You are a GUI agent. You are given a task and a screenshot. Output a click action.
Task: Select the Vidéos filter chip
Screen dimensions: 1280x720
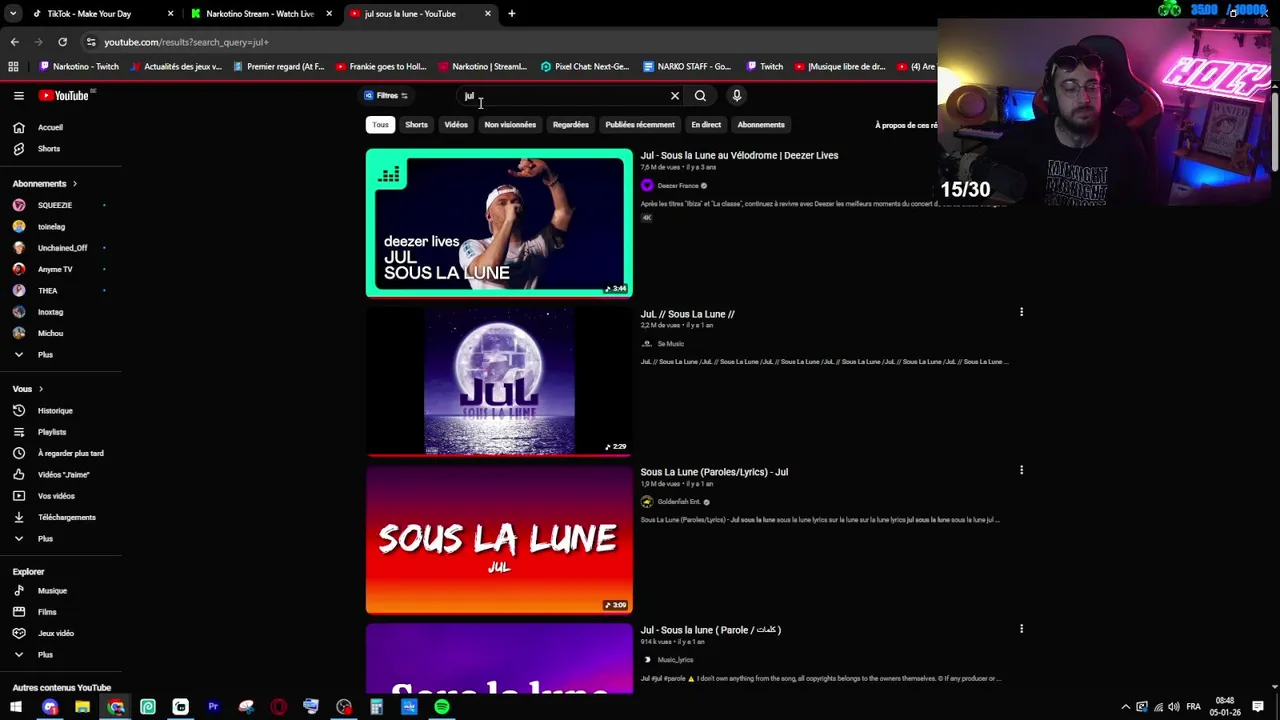coord(456,125)
